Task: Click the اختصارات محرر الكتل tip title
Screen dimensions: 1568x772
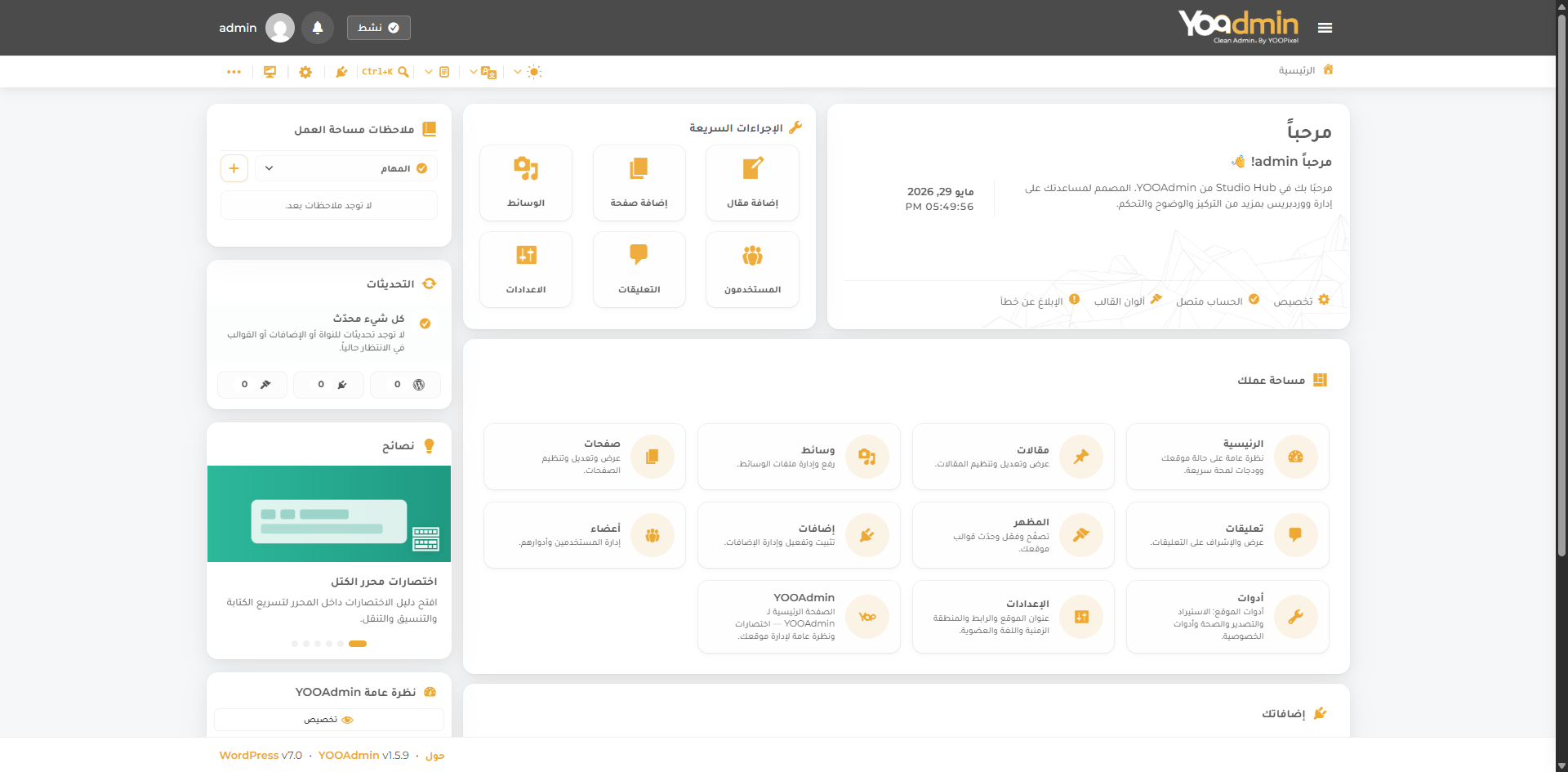Action: tap(384, 582)
